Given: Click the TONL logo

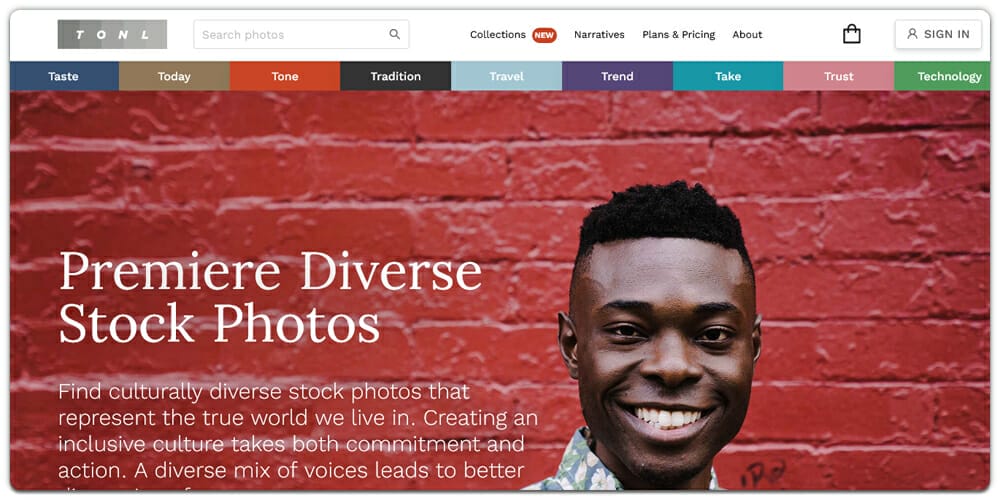Looking at the screenshot, I should pos(112,34).
